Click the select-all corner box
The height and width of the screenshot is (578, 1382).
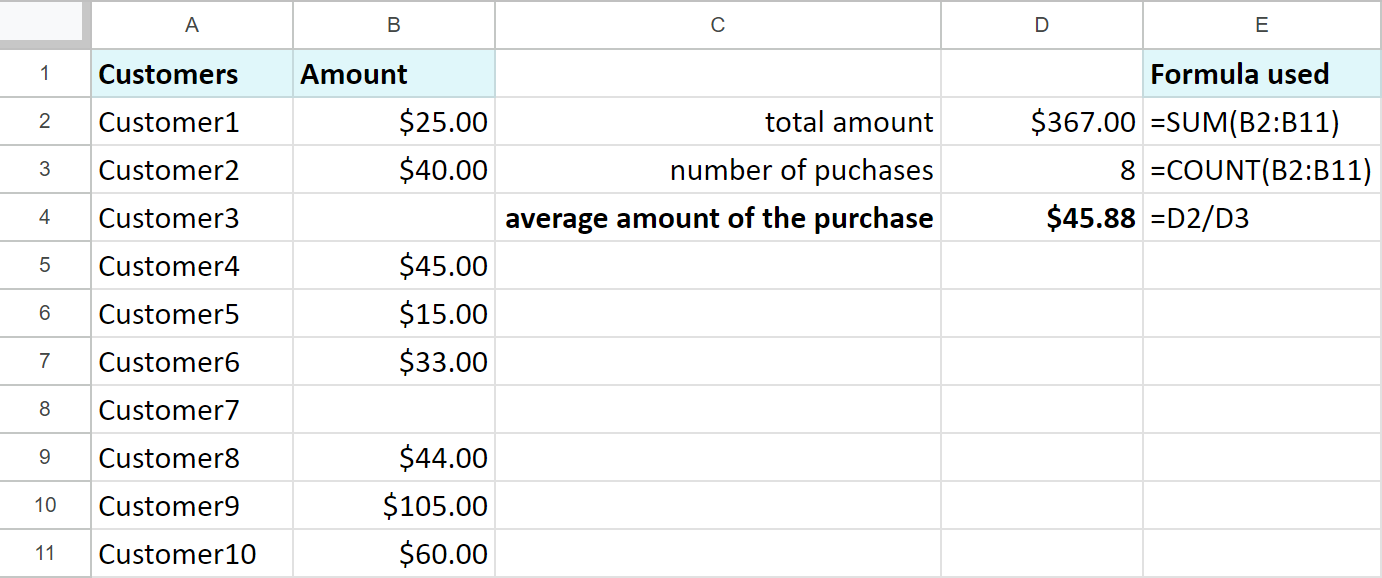45,25
